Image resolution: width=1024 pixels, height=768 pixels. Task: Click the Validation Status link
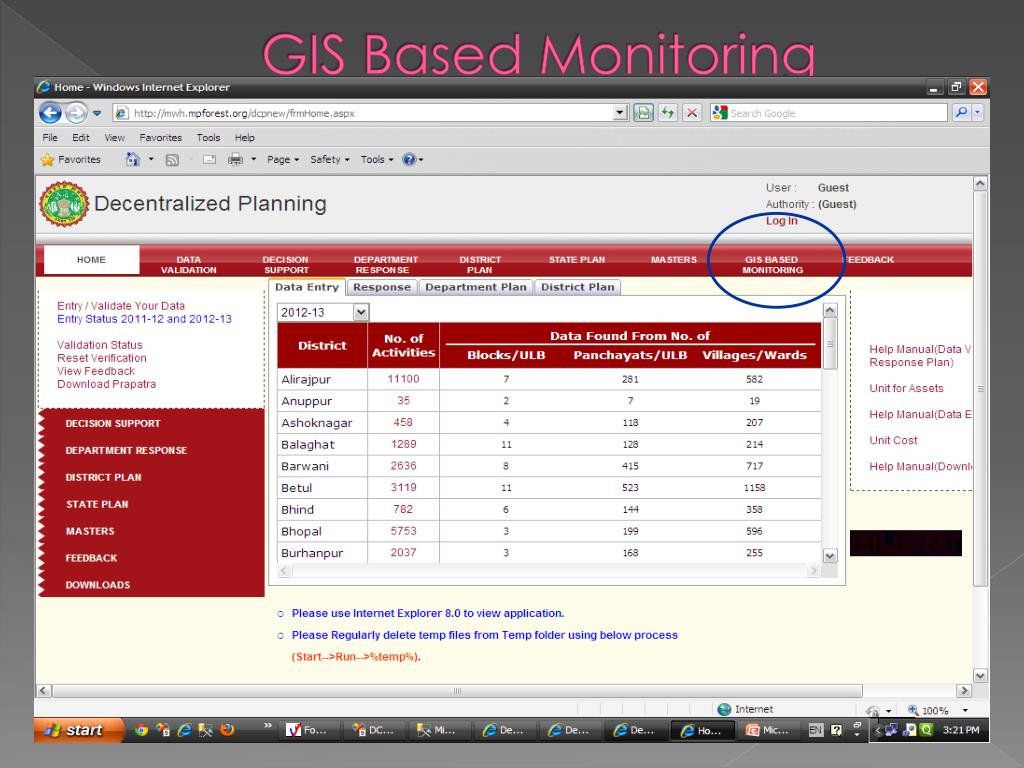(99, 345)
